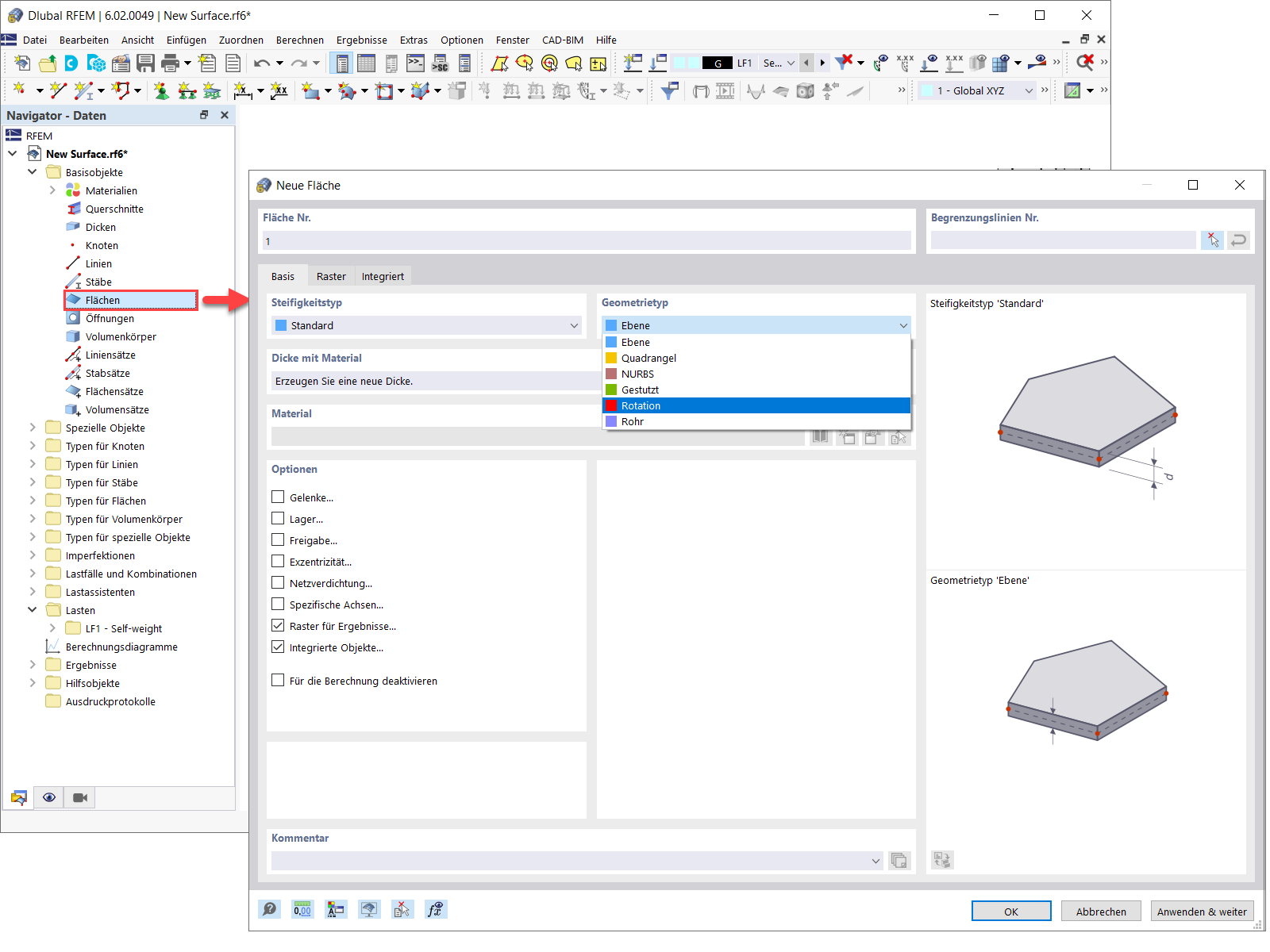
Task: Check Für die Berechnung deaktivieren
Action: click(x=278, y=680)
